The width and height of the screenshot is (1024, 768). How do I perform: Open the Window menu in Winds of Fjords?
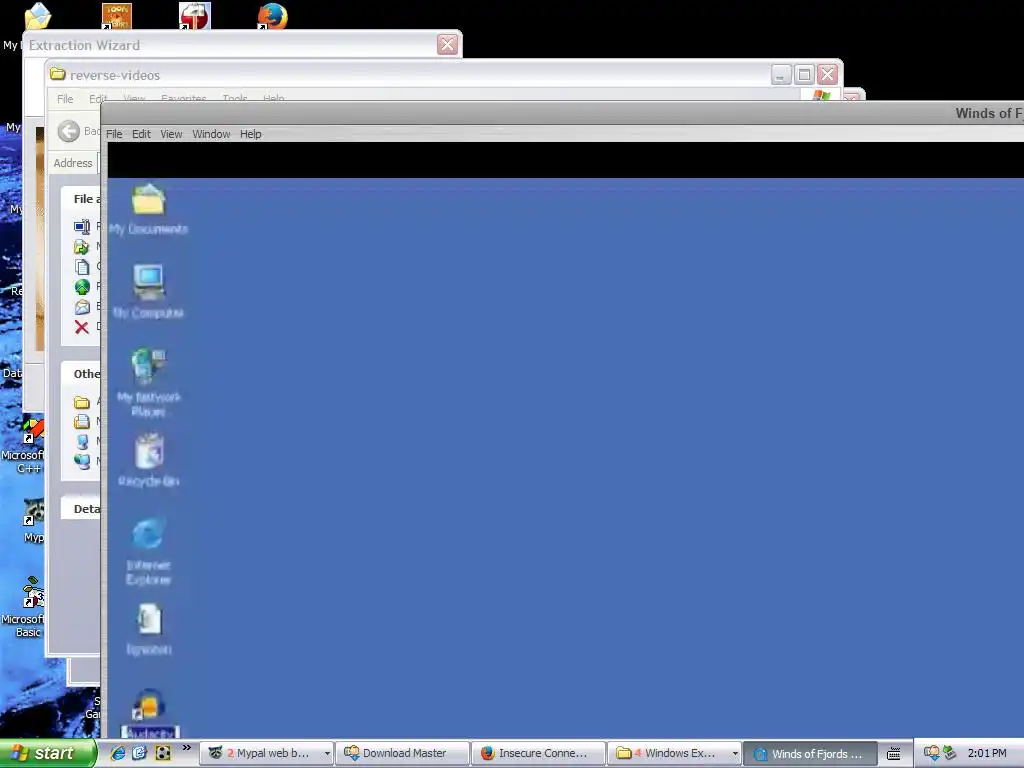click(211, 134)
